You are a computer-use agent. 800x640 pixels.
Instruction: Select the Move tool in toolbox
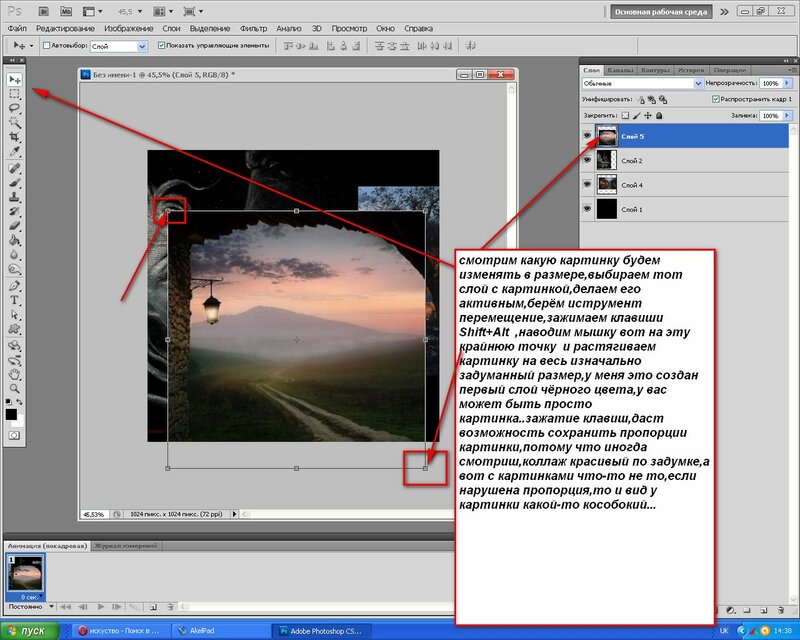(14, 80)
